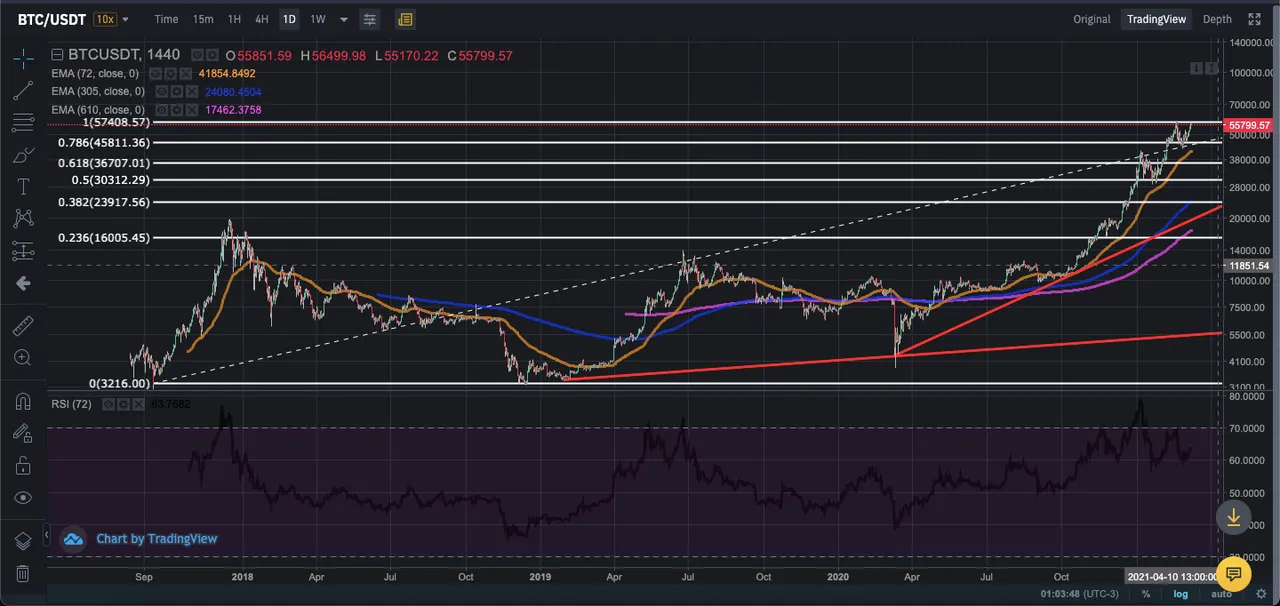Hide the RSI (72) indicator
The image size is (1280, 606).
coord(110,404)
